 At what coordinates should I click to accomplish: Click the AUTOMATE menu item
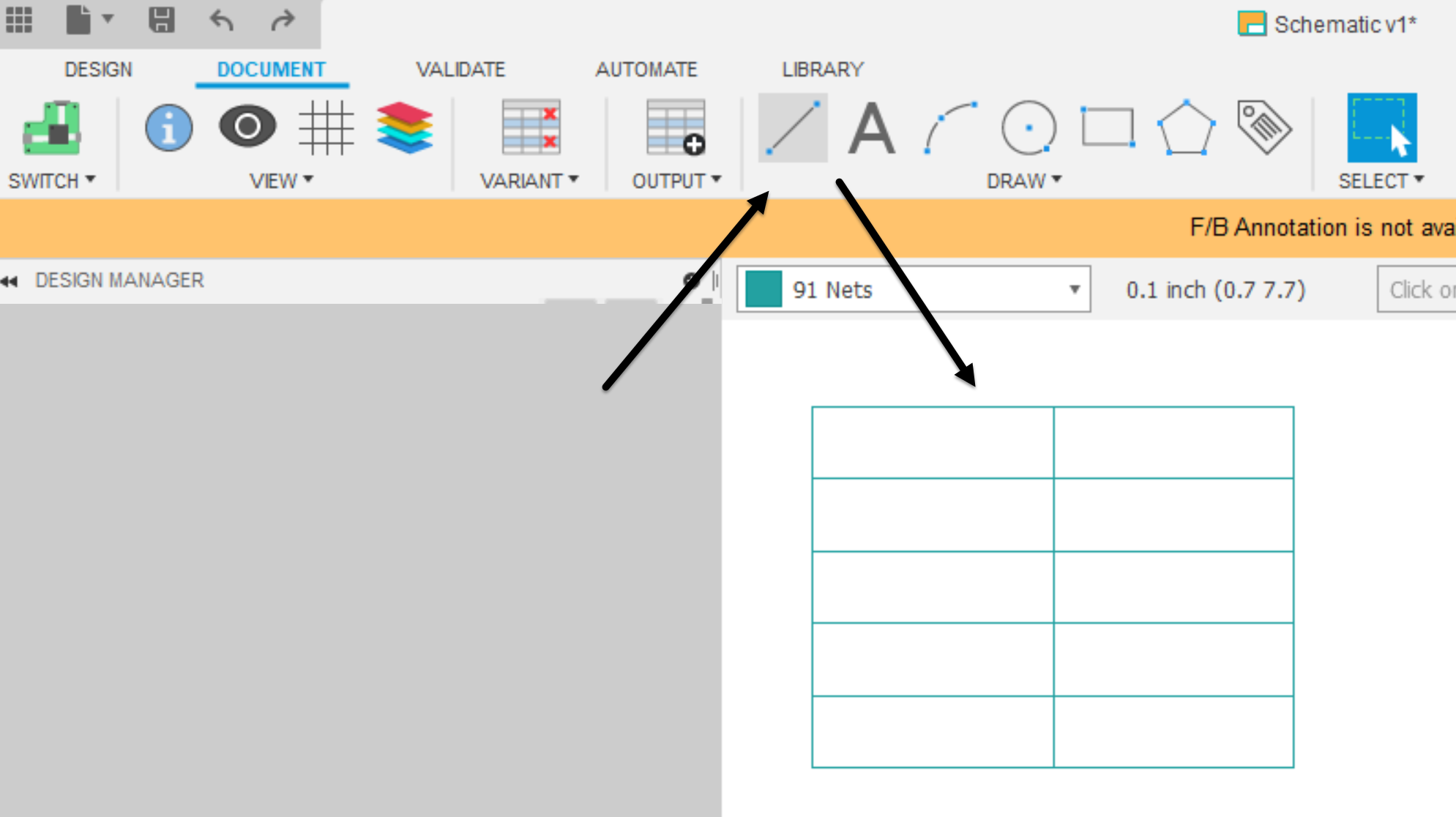(646, 68)
